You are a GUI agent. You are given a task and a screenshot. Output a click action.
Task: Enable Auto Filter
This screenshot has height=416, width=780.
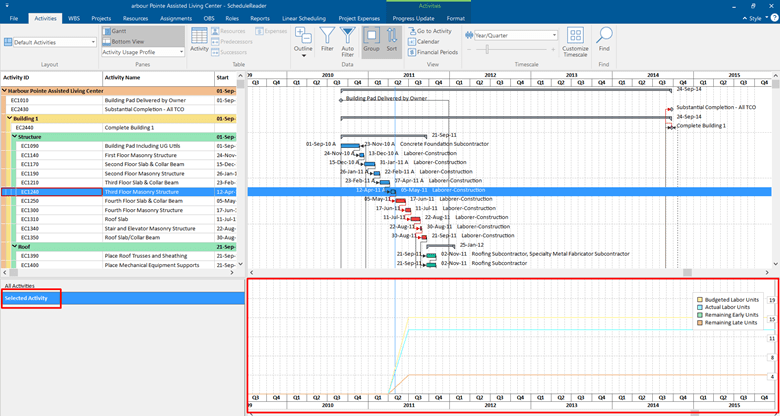coord(348,42)
